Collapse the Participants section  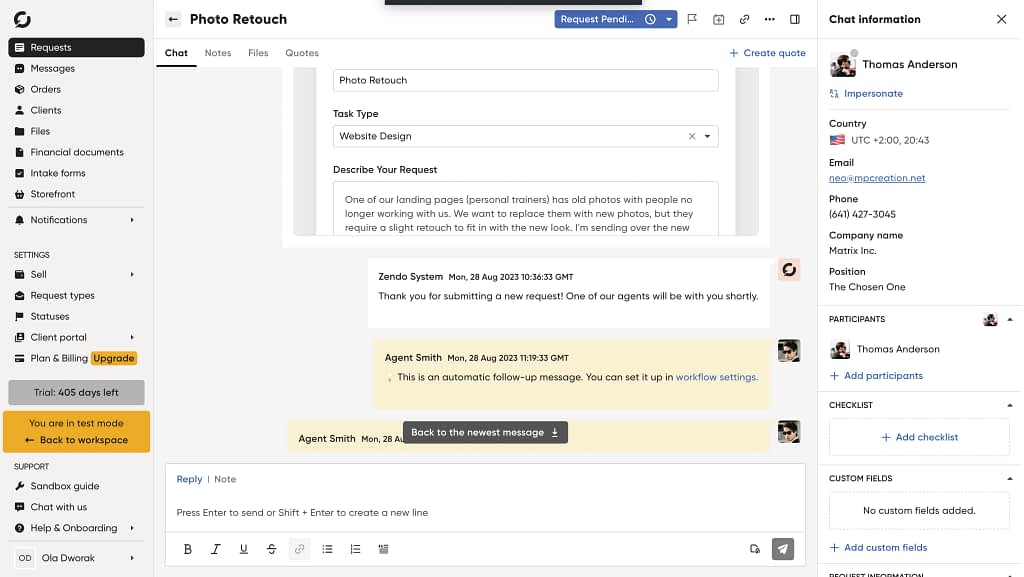point(1010,319)
